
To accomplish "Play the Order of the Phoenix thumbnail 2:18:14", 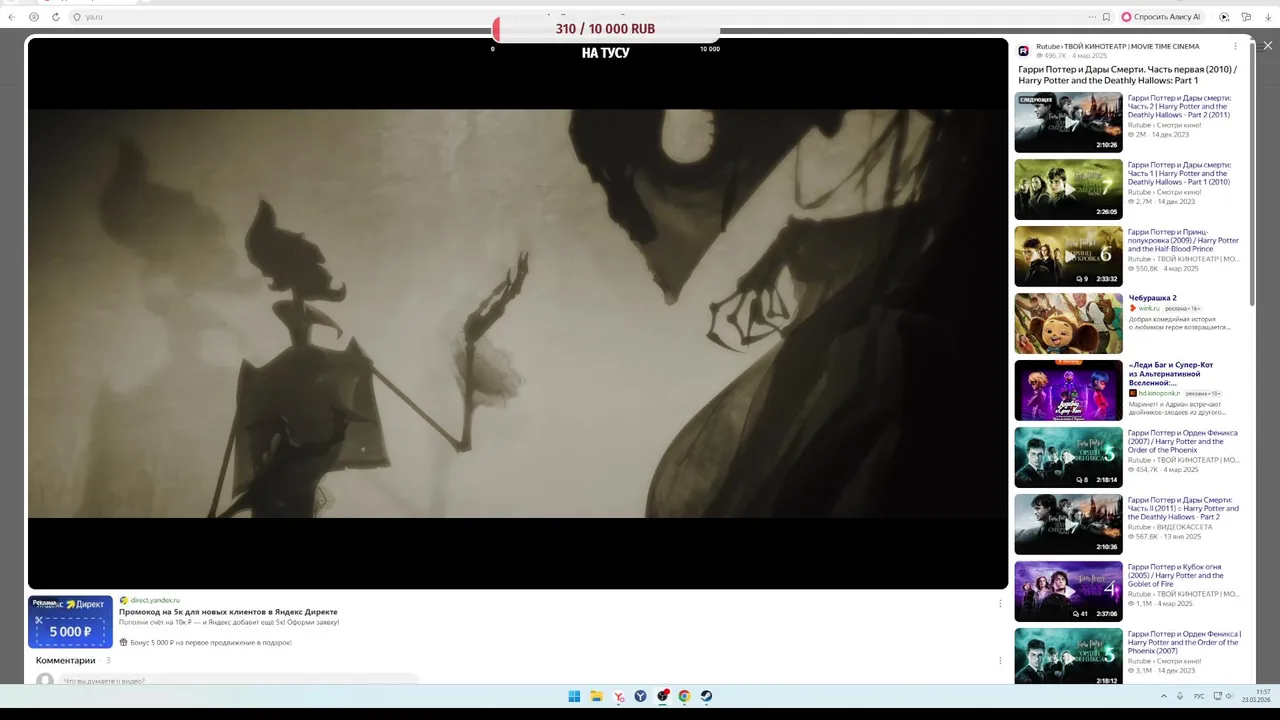I will pyautogui.click(x=1068, y=457).
